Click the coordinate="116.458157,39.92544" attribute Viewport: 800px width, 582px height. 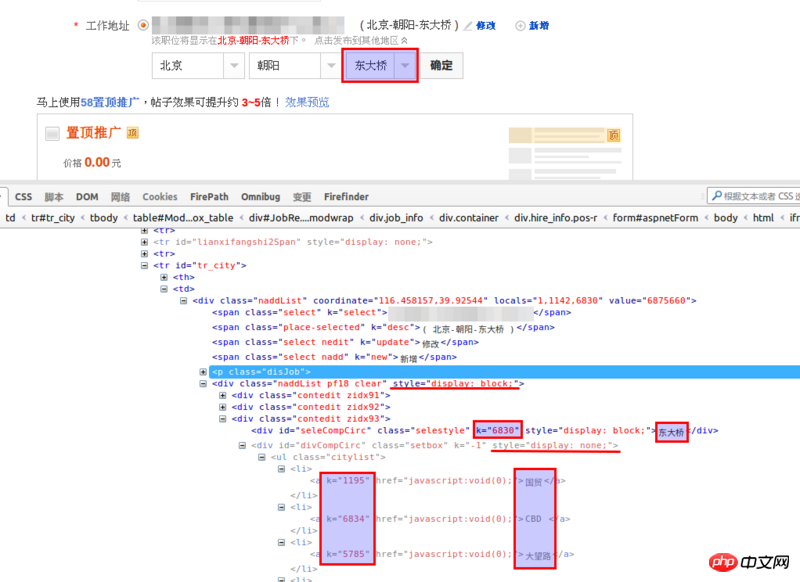point(401,301)
